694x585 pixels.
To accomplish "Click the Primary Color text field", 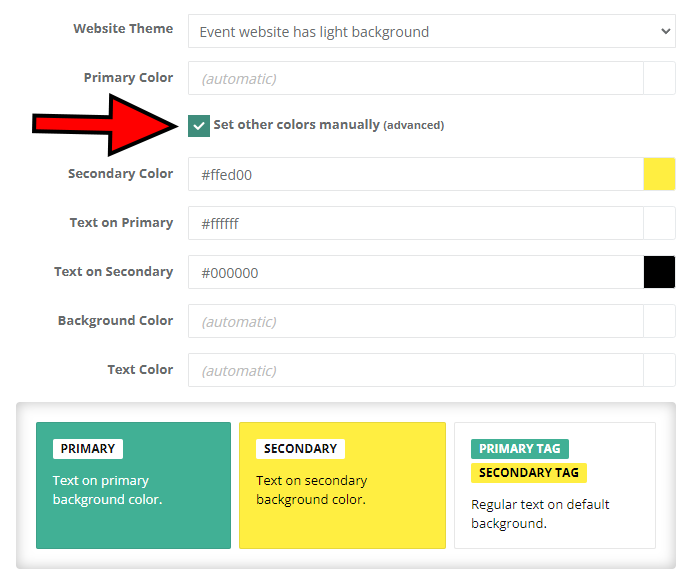I will coord(415,78).
